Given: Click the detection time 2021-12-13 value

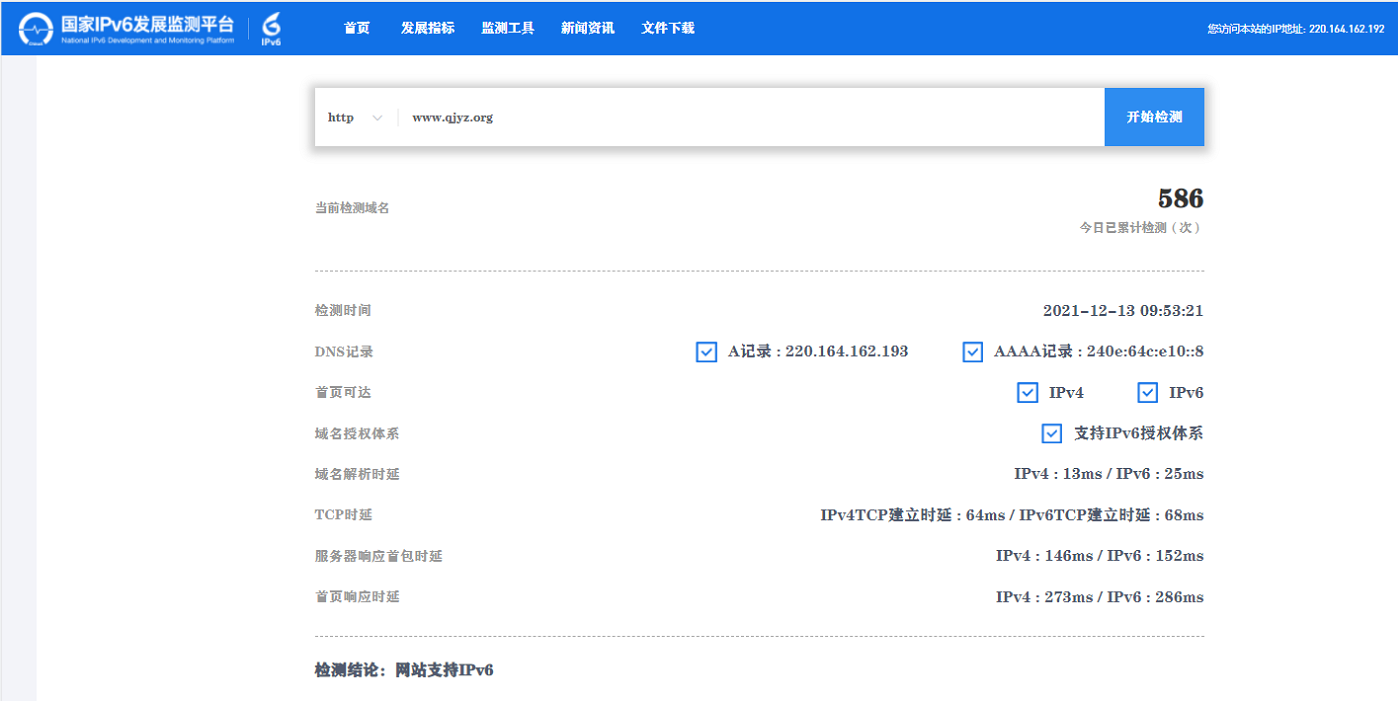Looking at the screenshot, I should tap(1122, 311).
